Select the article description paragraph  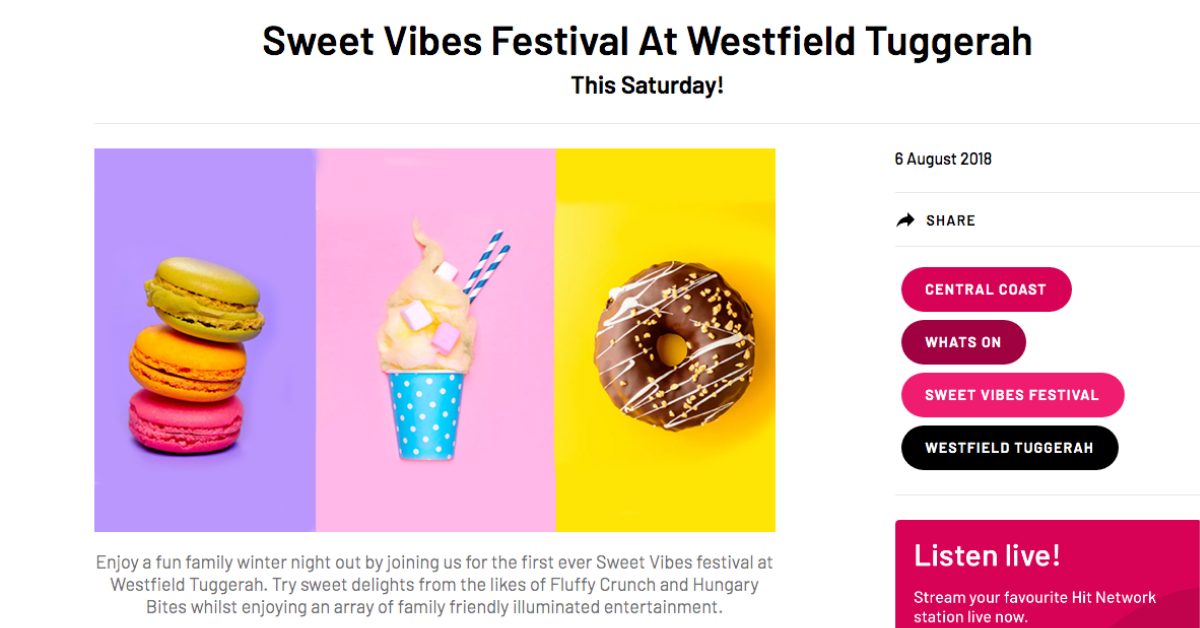point(434,585)
